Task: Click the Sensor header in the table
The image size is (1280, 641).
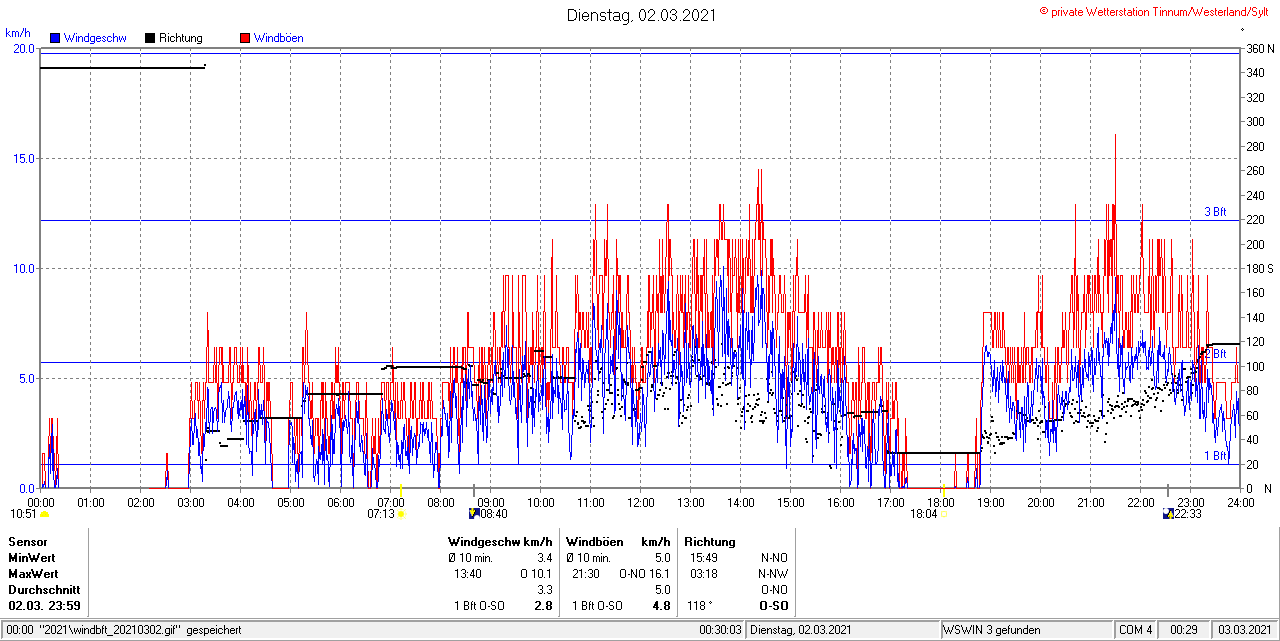Action: [x=28, y=542]
